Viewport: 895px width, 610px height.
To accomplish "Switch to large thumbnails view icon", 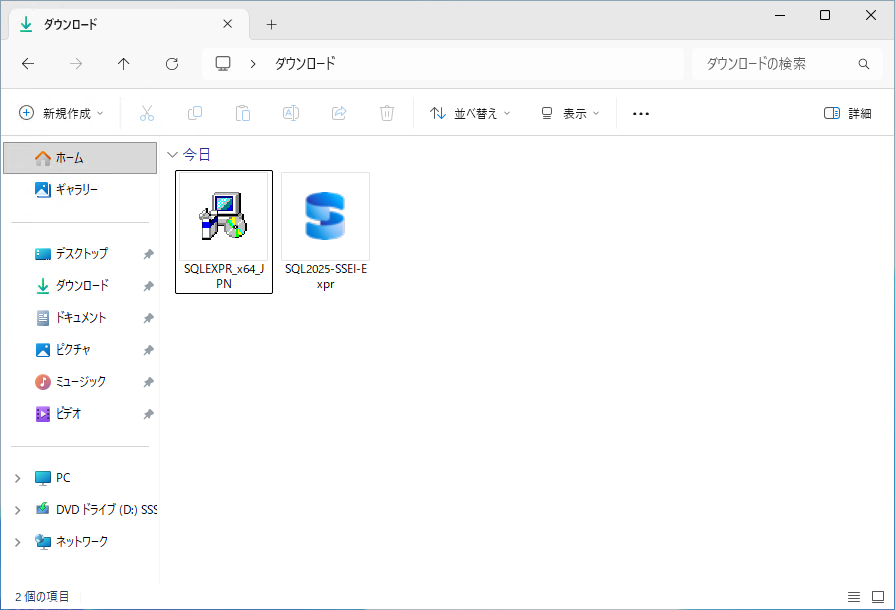I will 878,597.
